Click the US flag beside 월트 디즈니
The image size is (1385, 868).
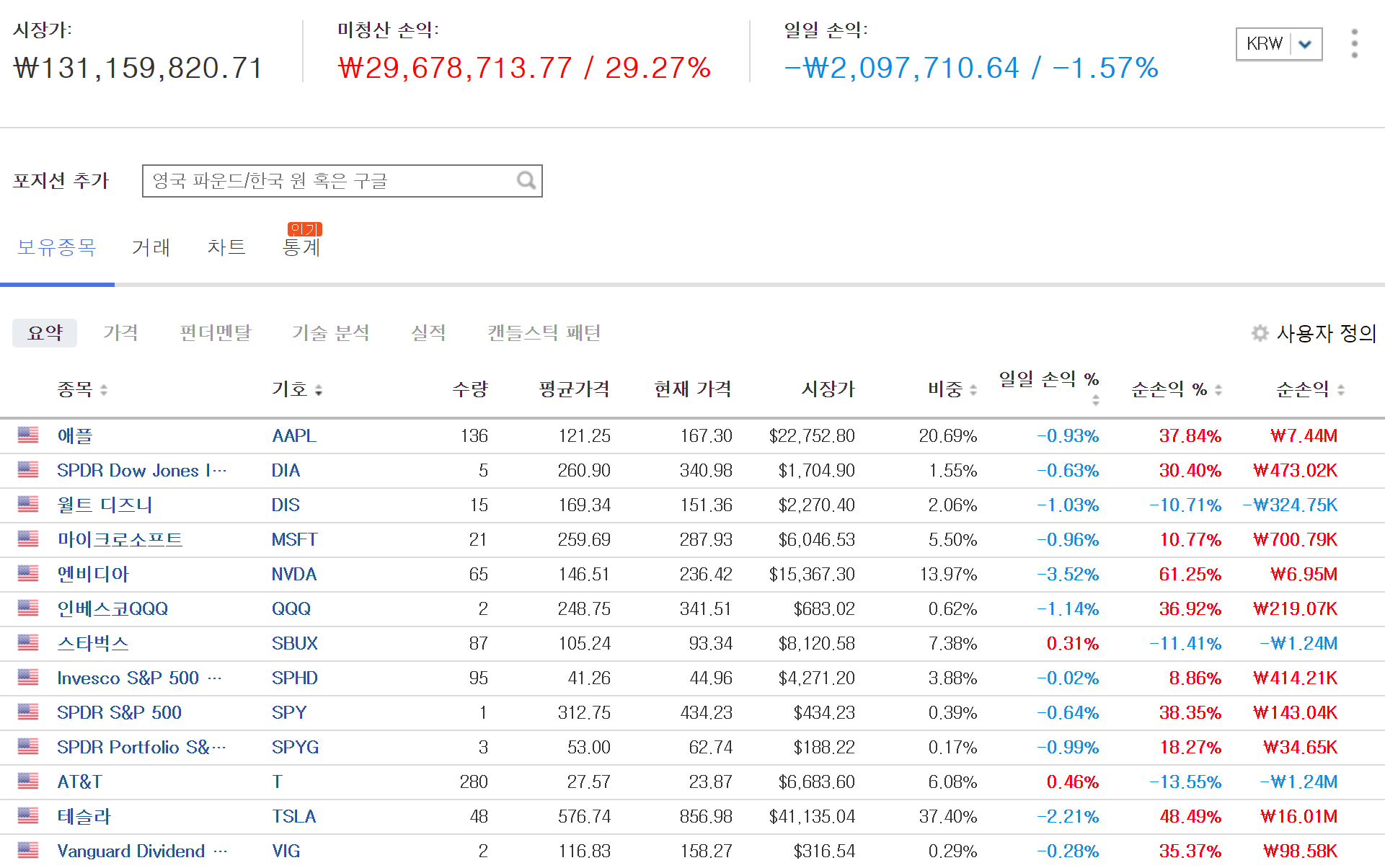(x=28, y=504)
